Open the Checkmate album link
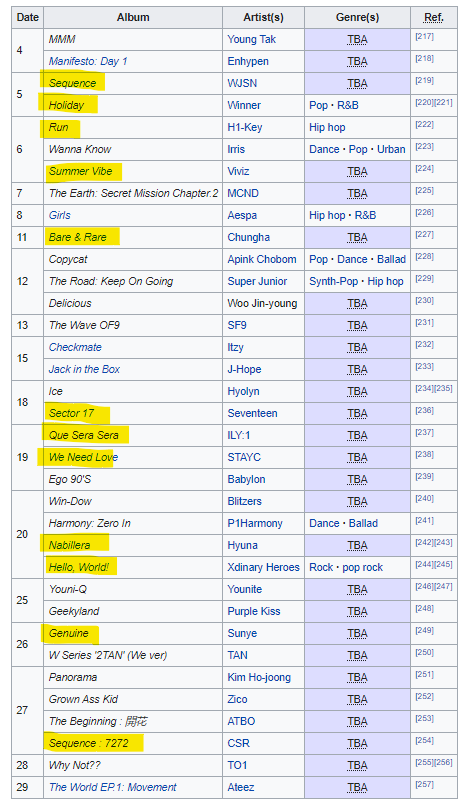Image resolution: width=465 pixels, height=802 pixels. tap(75, 347)
